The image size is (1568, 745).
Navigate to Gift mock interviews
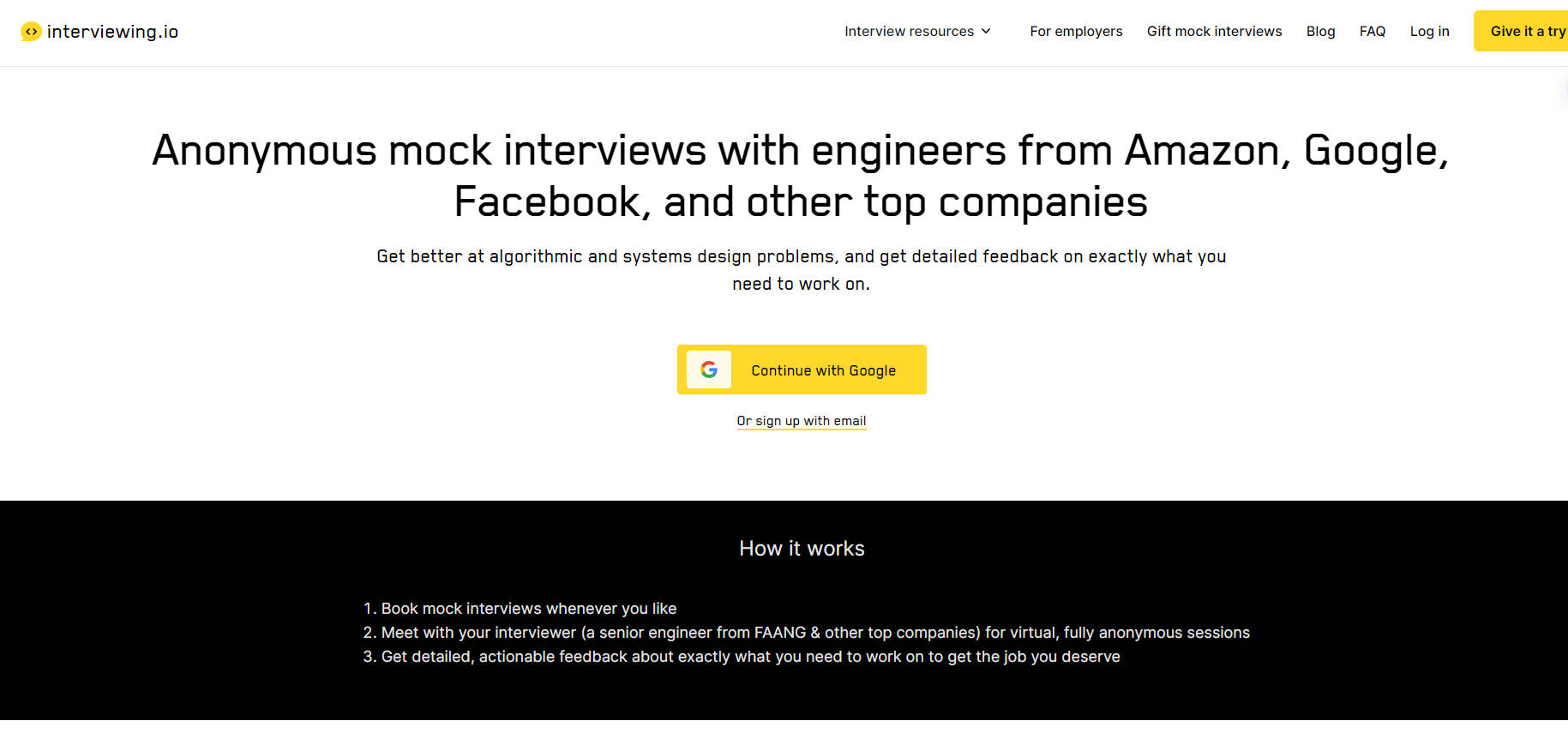(x=1214, y=31)
